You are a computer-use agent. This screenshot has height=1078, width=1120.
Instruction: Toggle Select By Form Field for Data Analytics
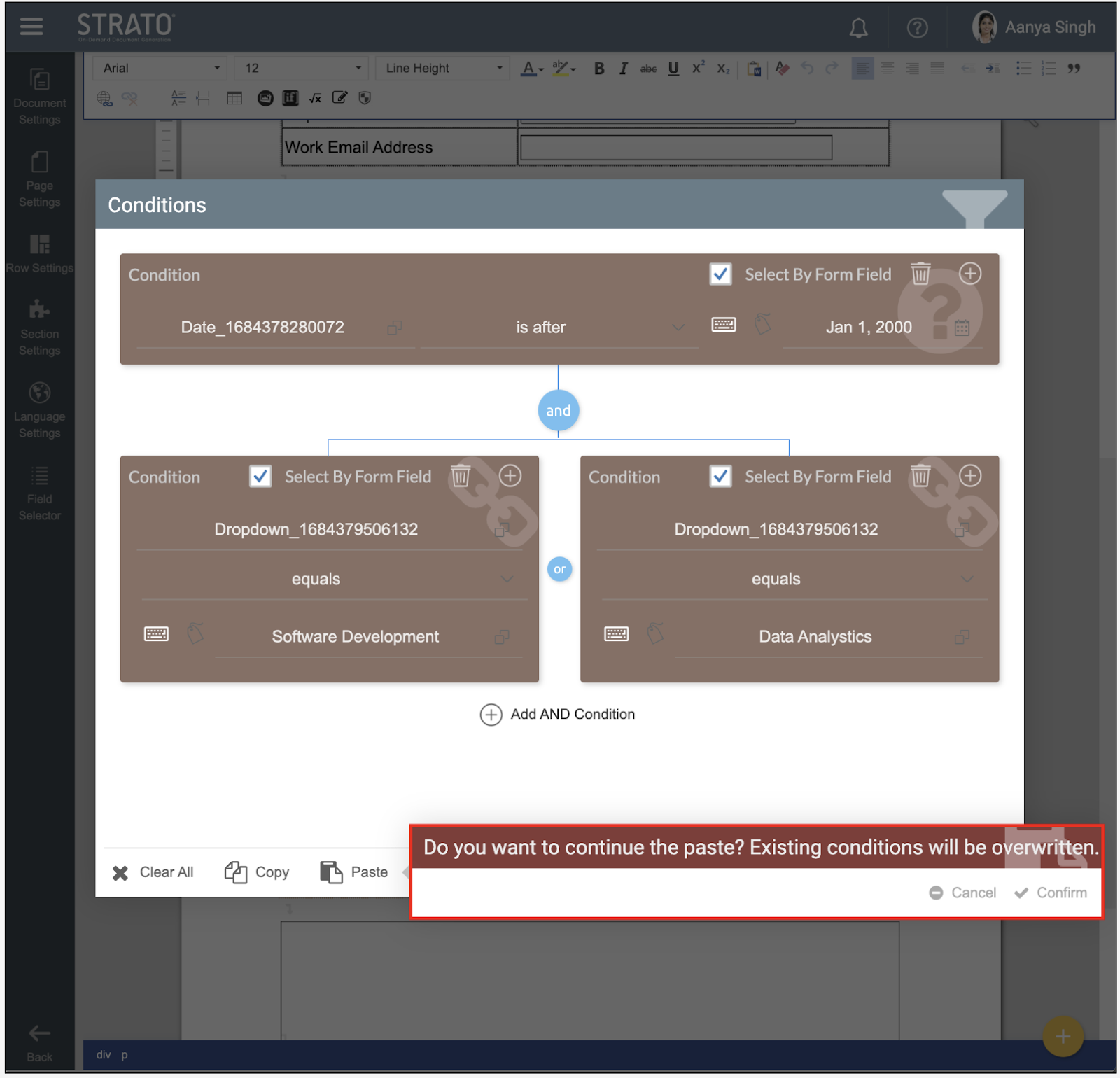pos(720,476)
